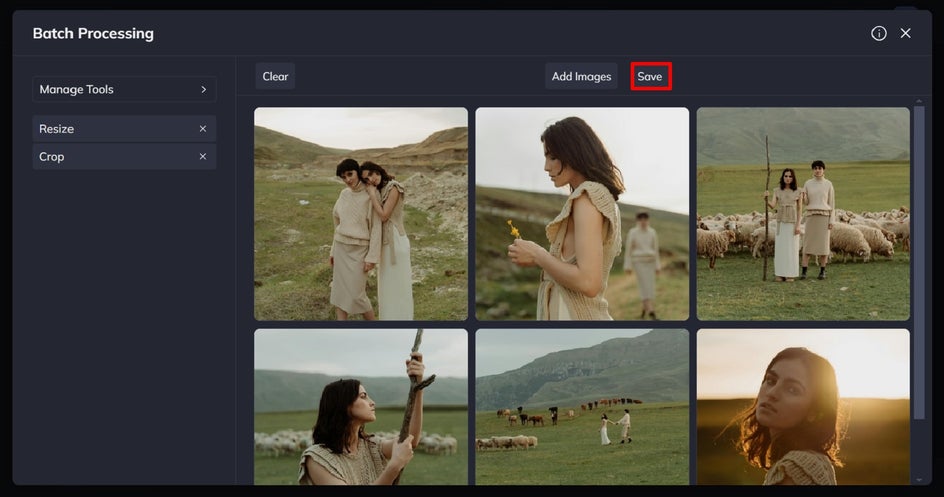Image resolution: width=944 pixels, height=497 pixels.
Task: Save the batch processed images
Action: pos(650,76)
